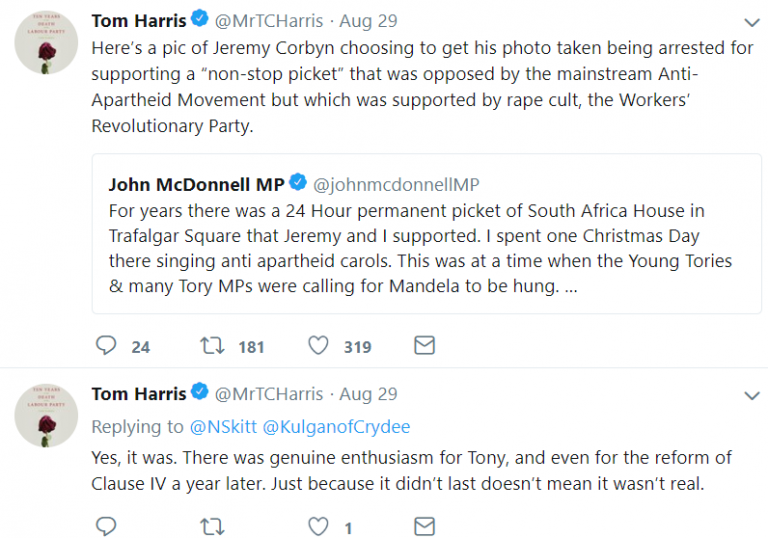The image size is (768, 538).
Task: Click the first Tom Harris display name
Action: (x=138, y=20)
